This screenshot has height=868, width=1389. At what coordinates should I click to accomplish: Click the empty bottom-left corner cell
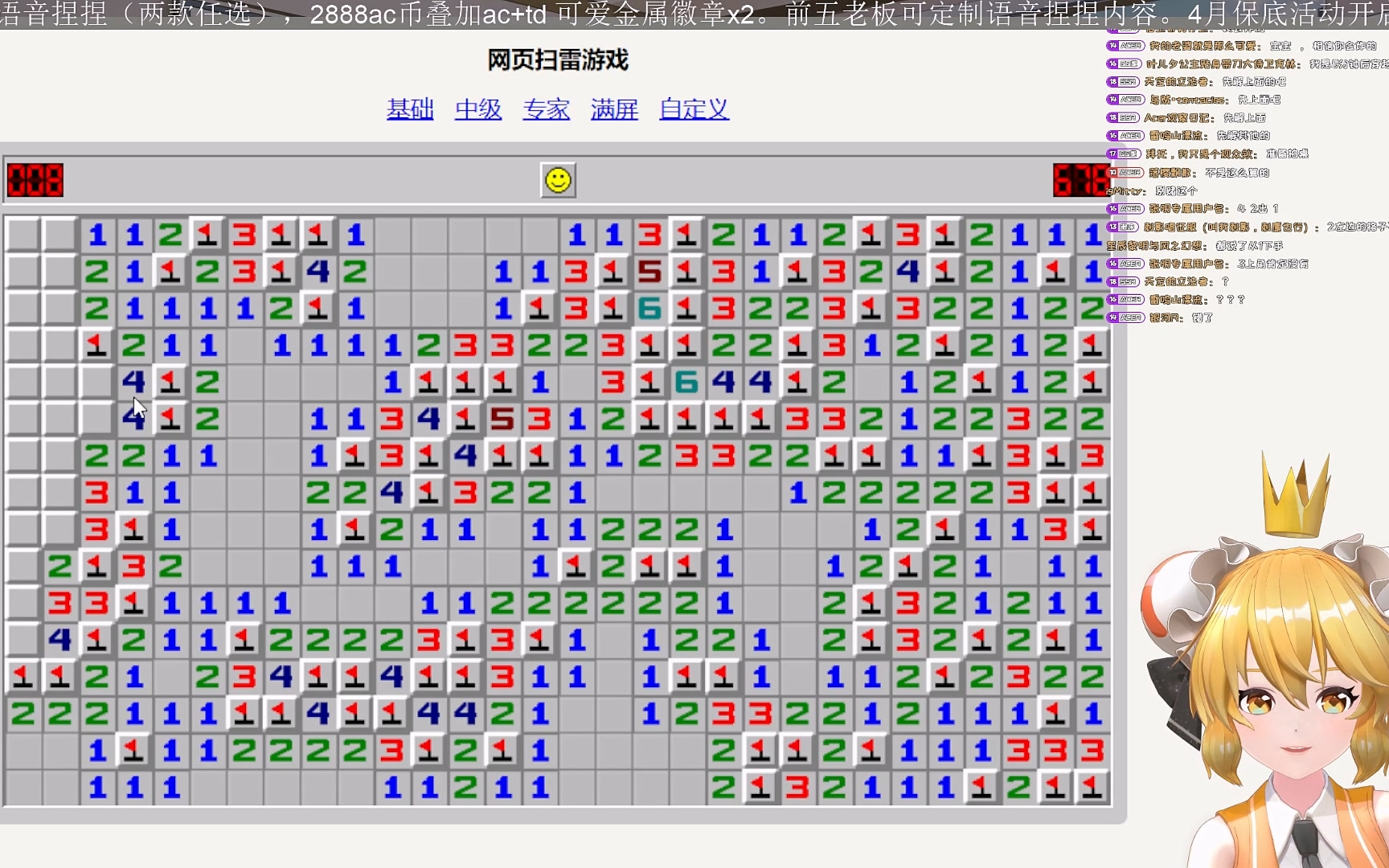[x=23, y=788]
